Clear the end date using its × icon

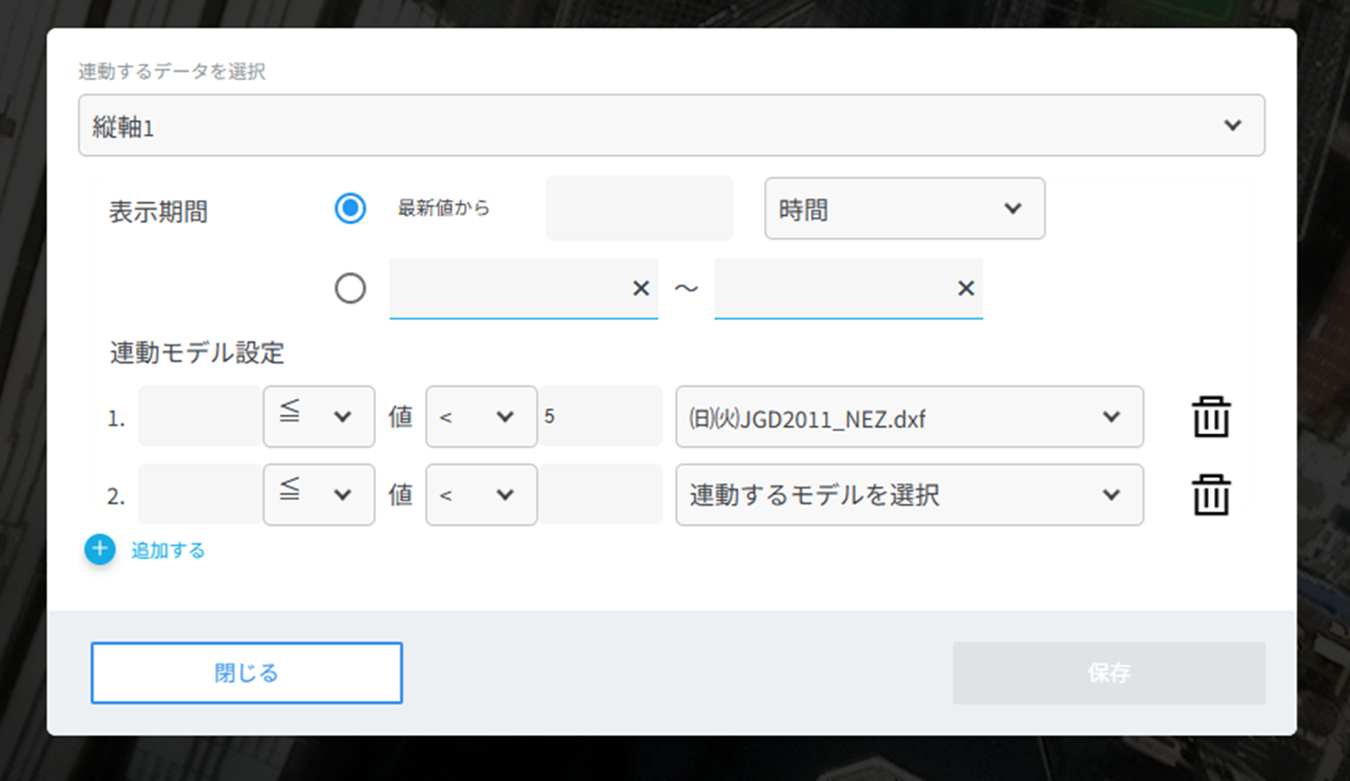tap(966, 288)
